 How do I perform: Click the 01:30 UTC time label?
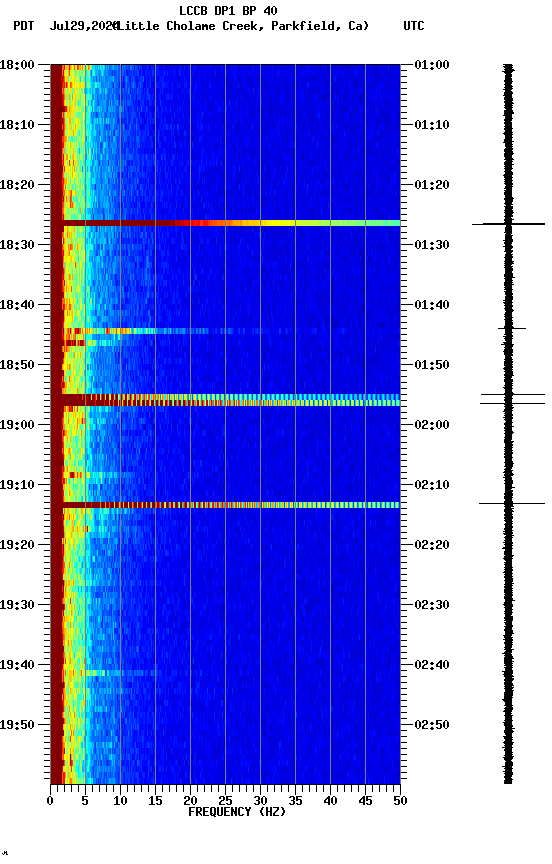coord(432,245)
